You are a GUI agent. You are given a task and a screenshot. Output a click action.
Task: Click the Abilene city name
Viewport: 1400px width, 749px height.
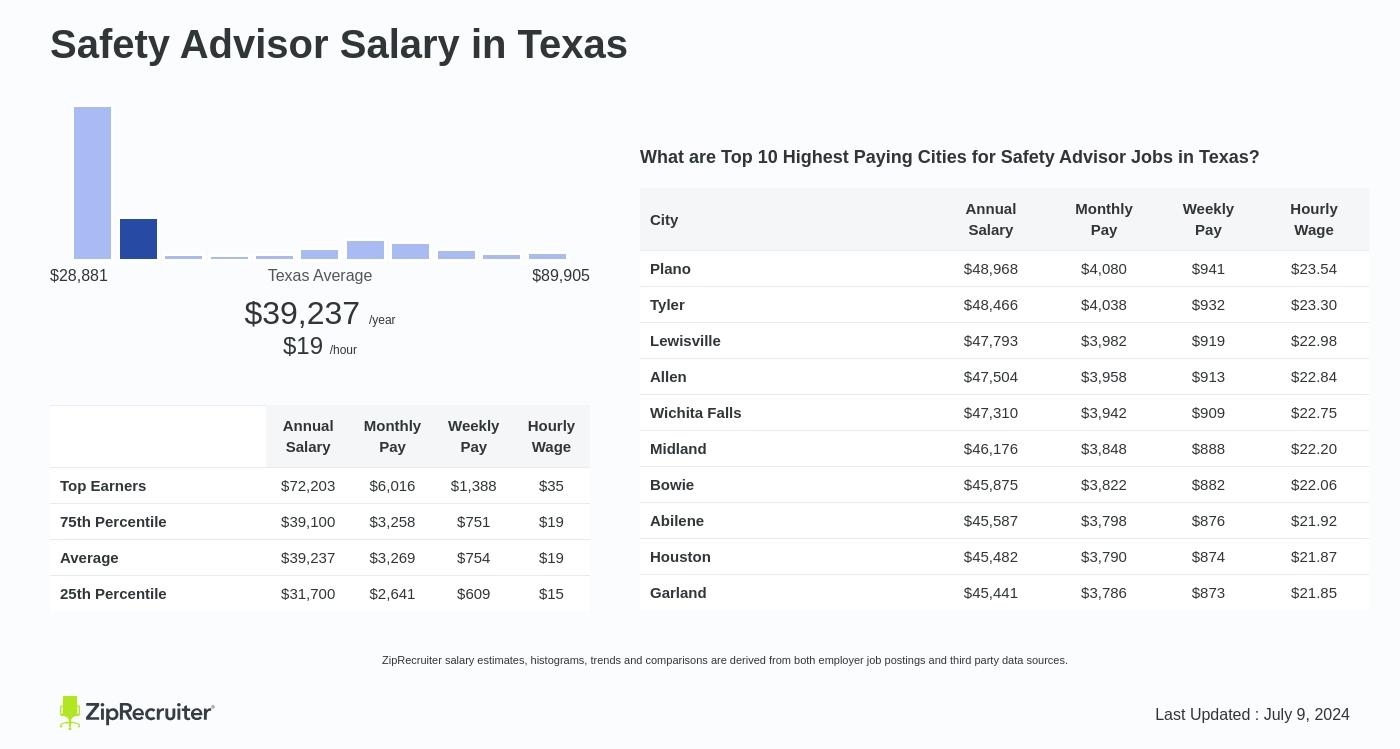[677, 521]
